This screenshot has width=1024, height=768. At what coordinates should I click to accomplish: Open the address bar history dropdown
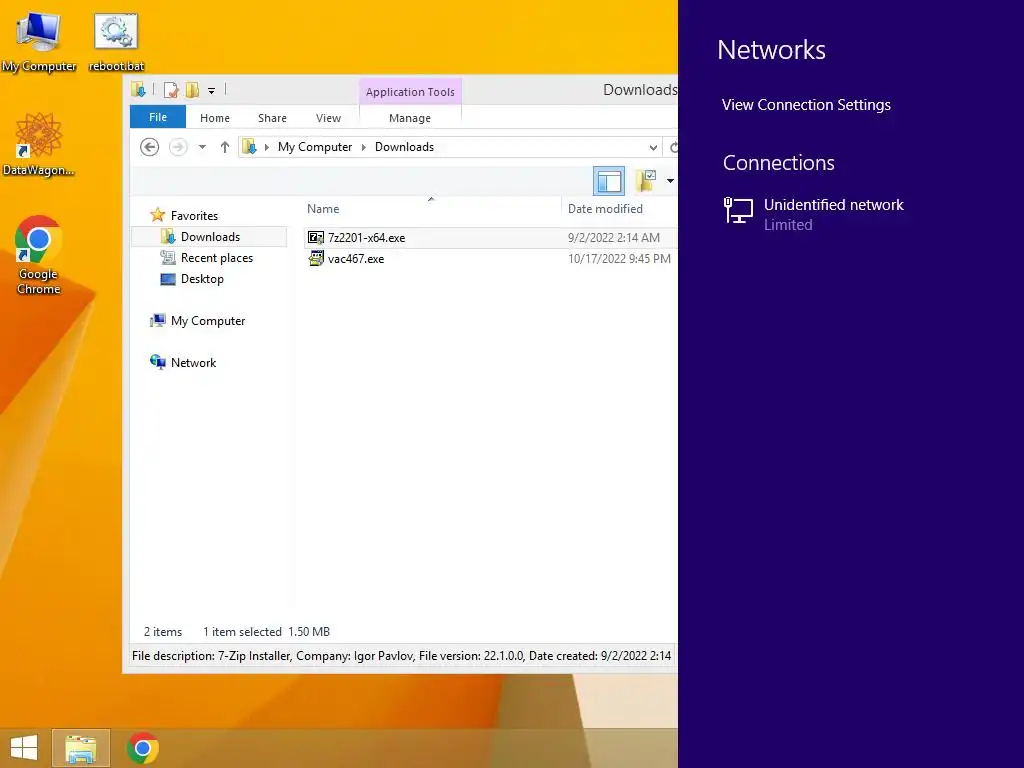tap(653, 148)
